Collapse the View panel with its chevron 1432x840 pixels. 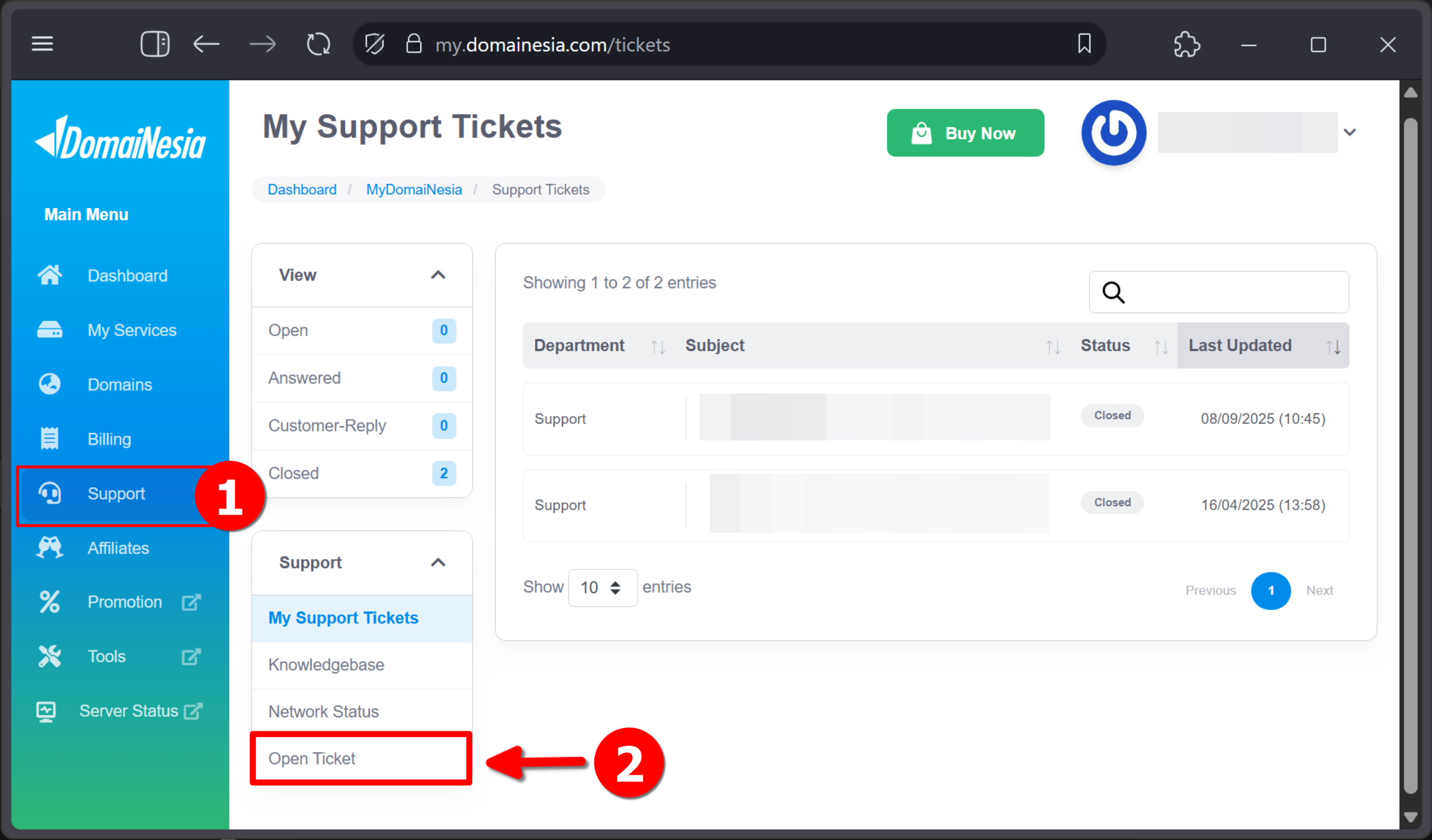click(438, 275)
